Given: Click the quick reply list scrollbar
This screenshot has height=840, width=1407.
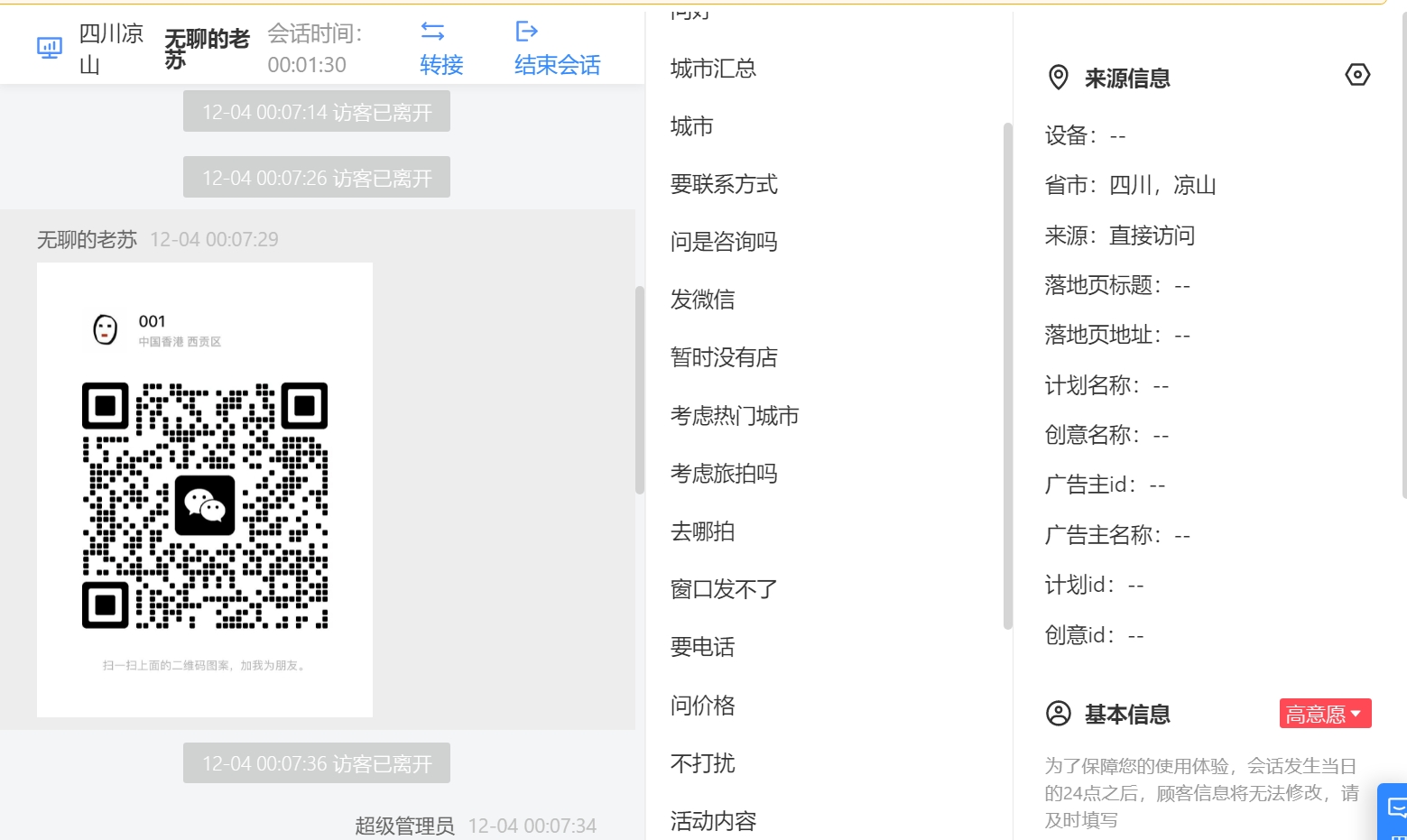Looking at the screenshot, I should (x=1008, y=375).
